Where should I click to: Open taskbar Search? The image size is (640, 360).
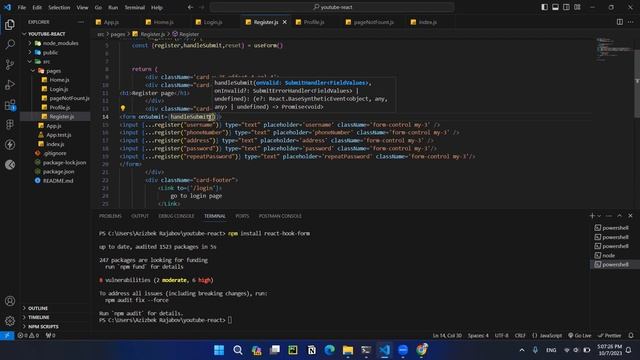click(x=238, y=350)
